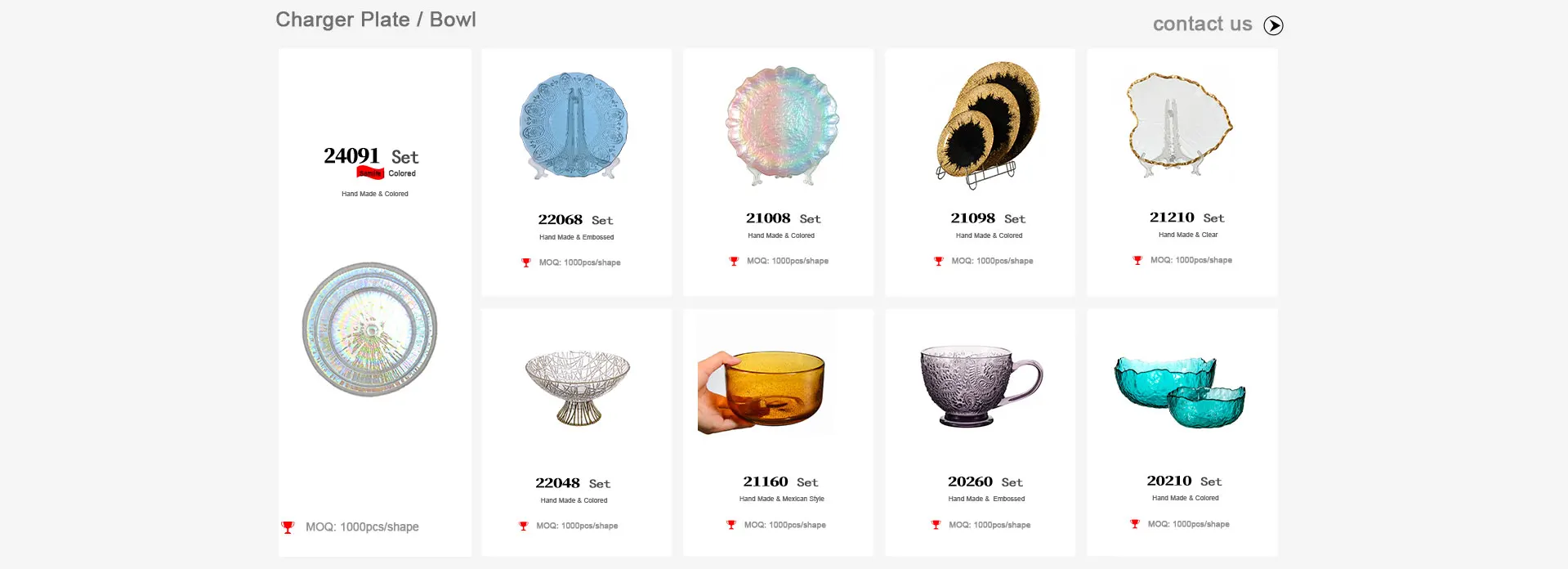The width and height of the screenshot is (1568, 569).
Task: Open the 22068 Set product title
Action: point(575,220)
